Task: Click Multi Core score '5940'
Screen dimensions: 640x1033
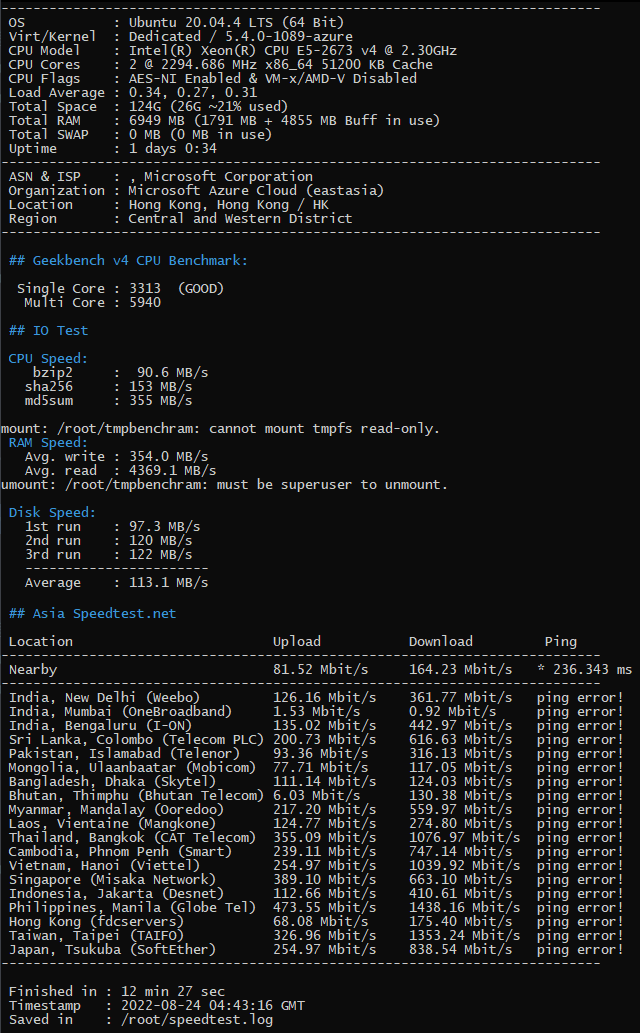Action: [x=145, y=302]
